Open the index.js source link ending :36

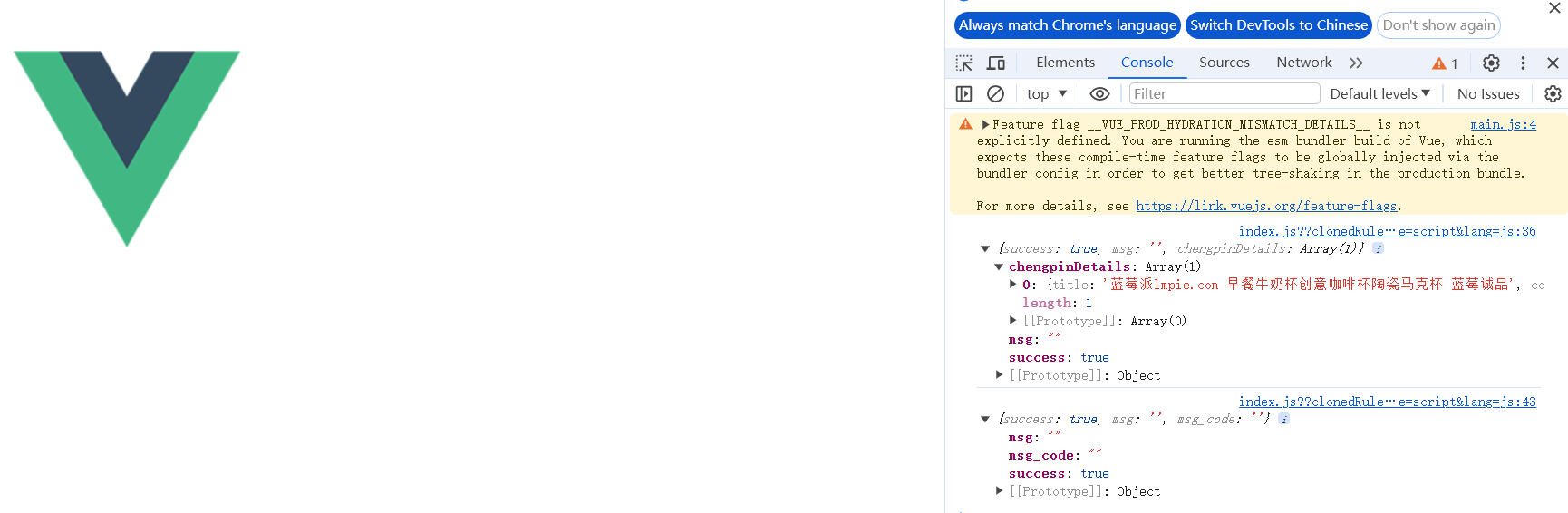1387,232
